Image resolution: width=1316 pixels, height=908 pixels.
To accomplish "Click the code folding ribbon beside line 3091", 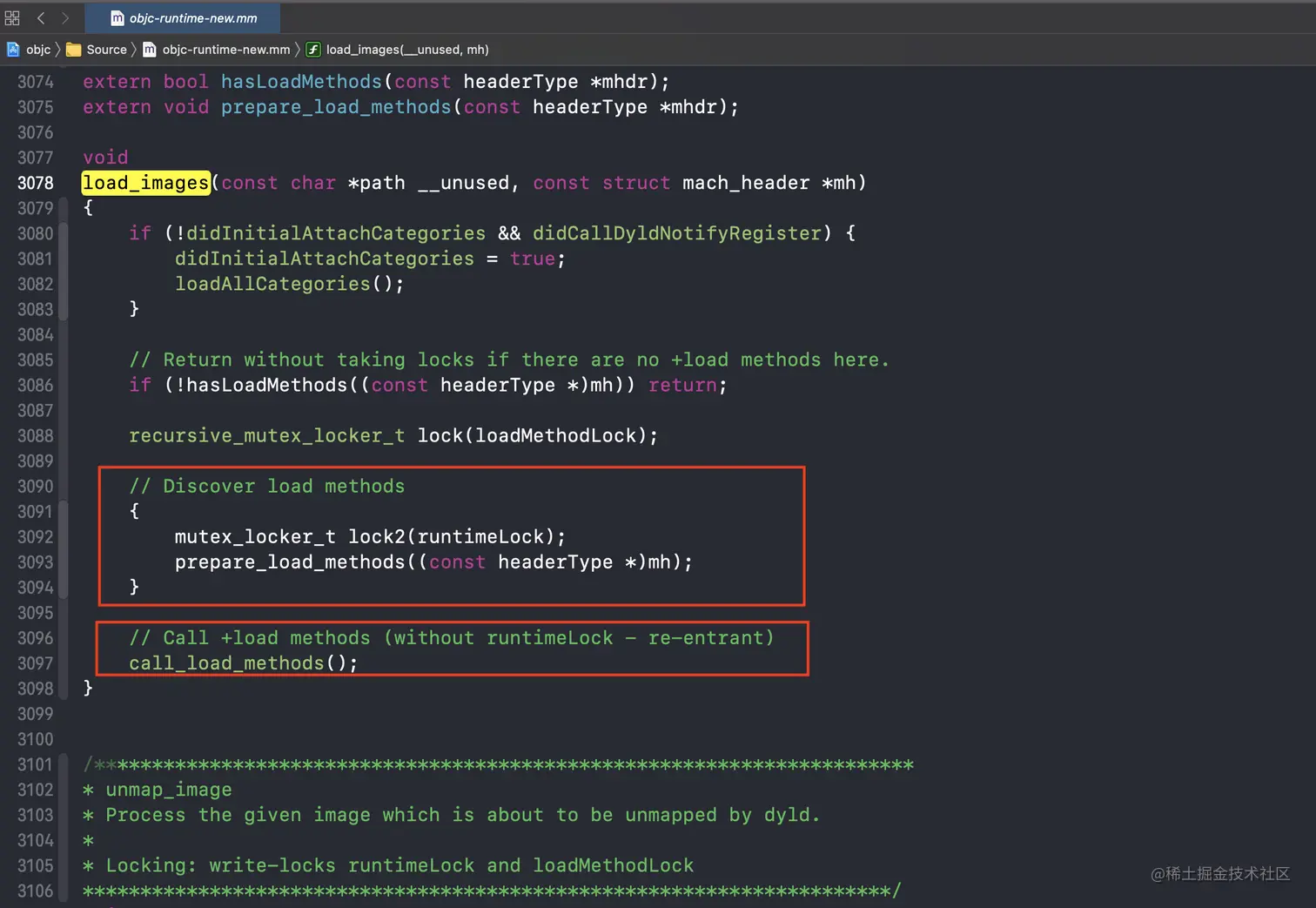I will [x=64, y=549].
